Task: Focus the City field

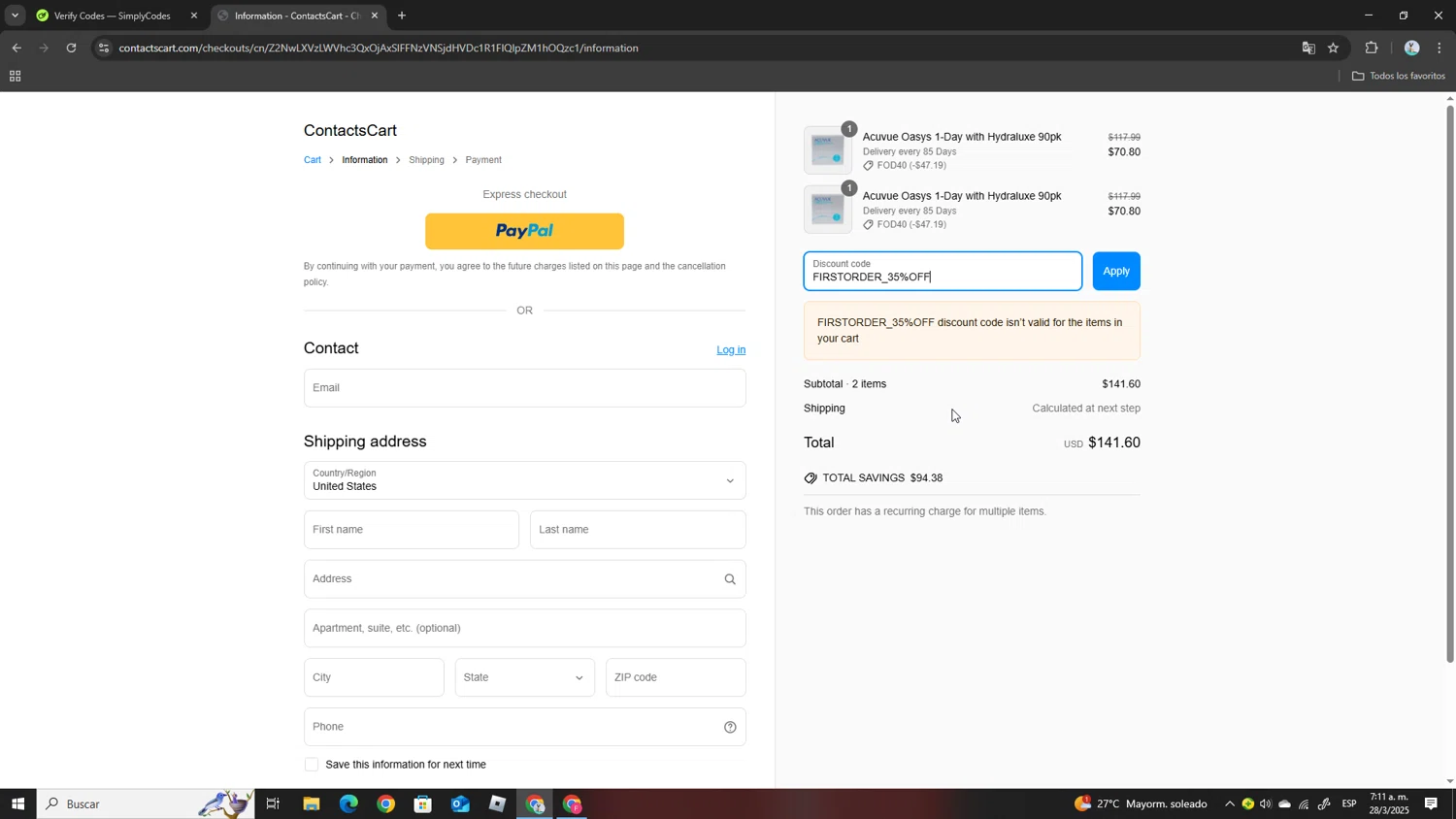Action: point(374,677)
